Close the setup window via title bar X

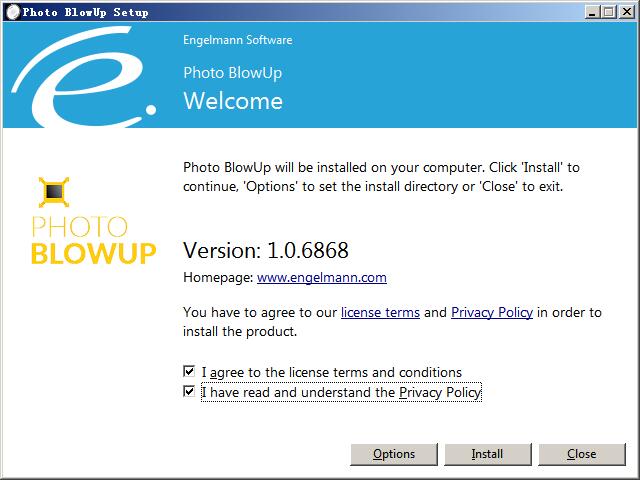pyautogui.click(x=626, y=12)
